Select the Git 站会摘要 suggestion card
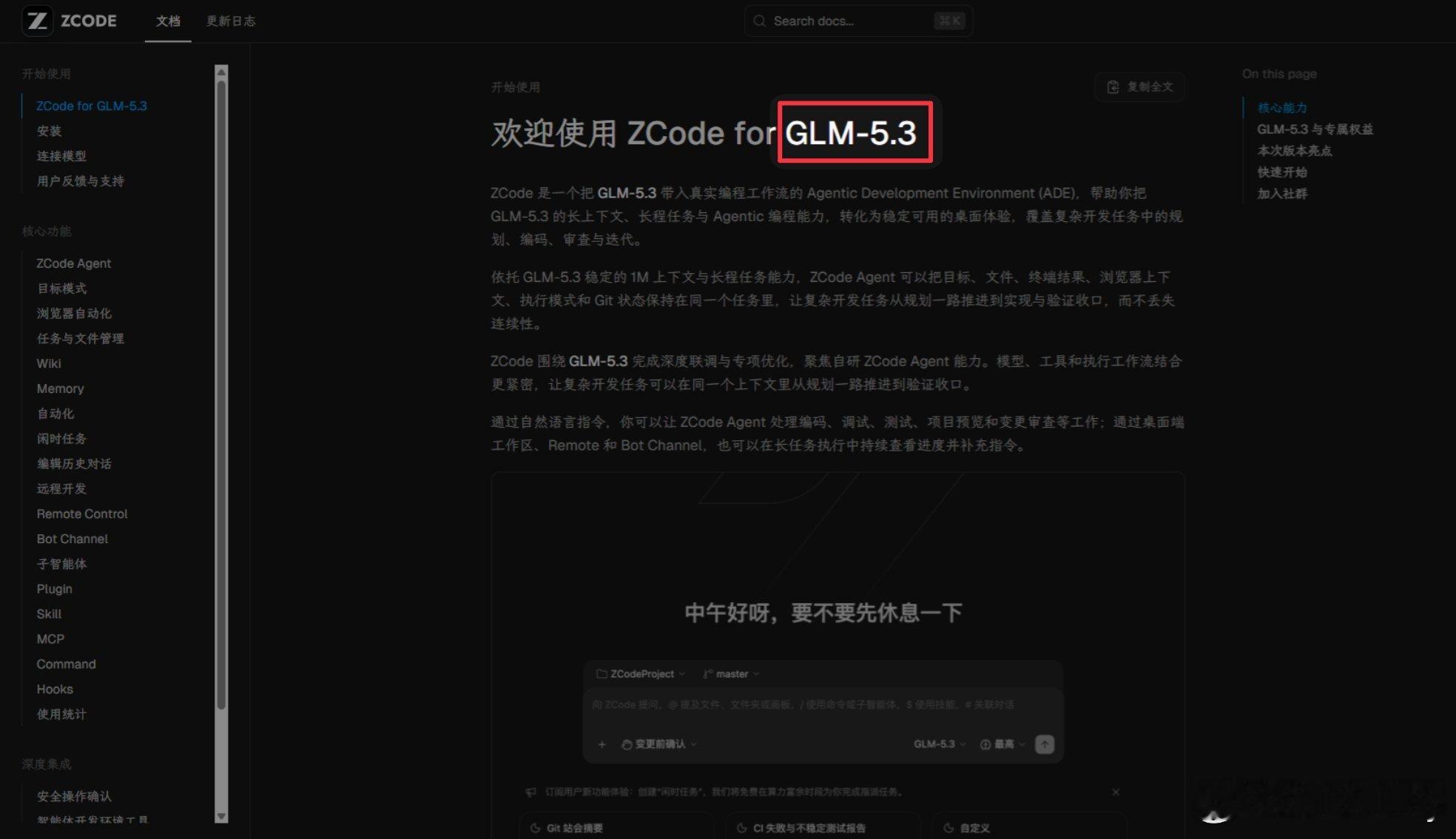Screen dimensions: 1456x839 [616, 827]
